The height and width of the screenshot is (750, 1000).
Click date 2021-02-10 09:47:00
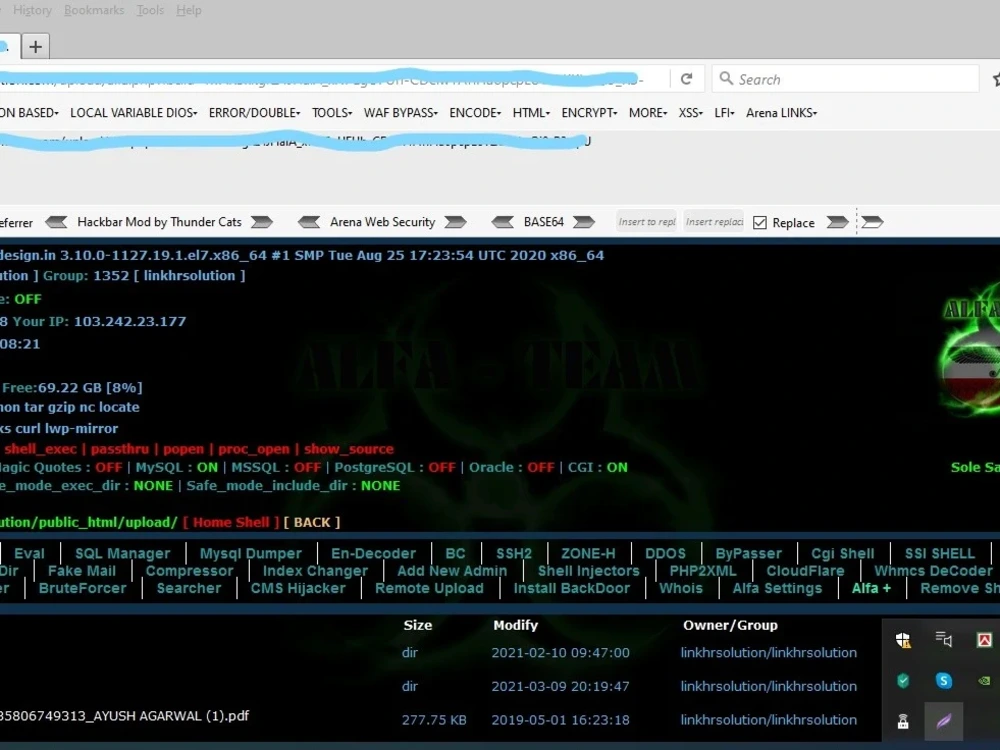[560, 652]
